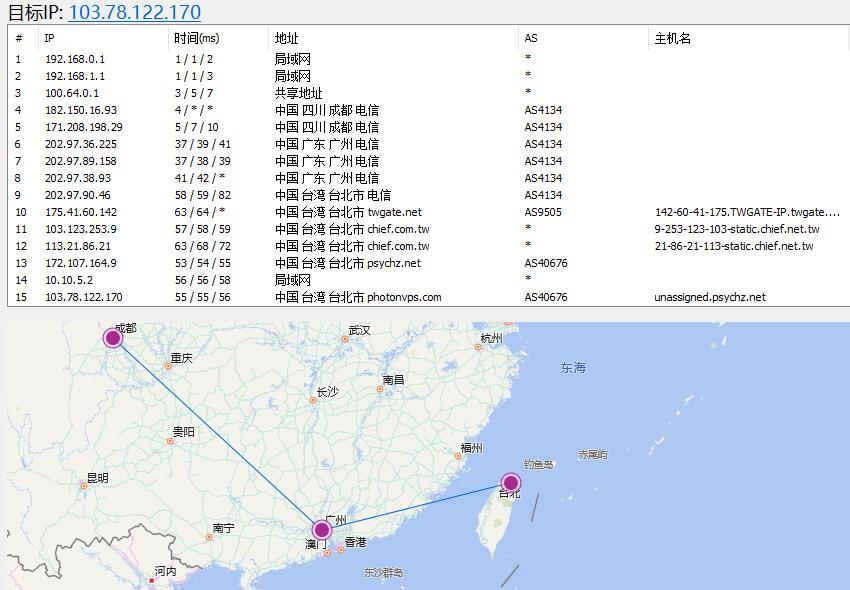850x590 pixels.
Task: Click the purple Chengdu hop marker
Action: coord(113,338)
